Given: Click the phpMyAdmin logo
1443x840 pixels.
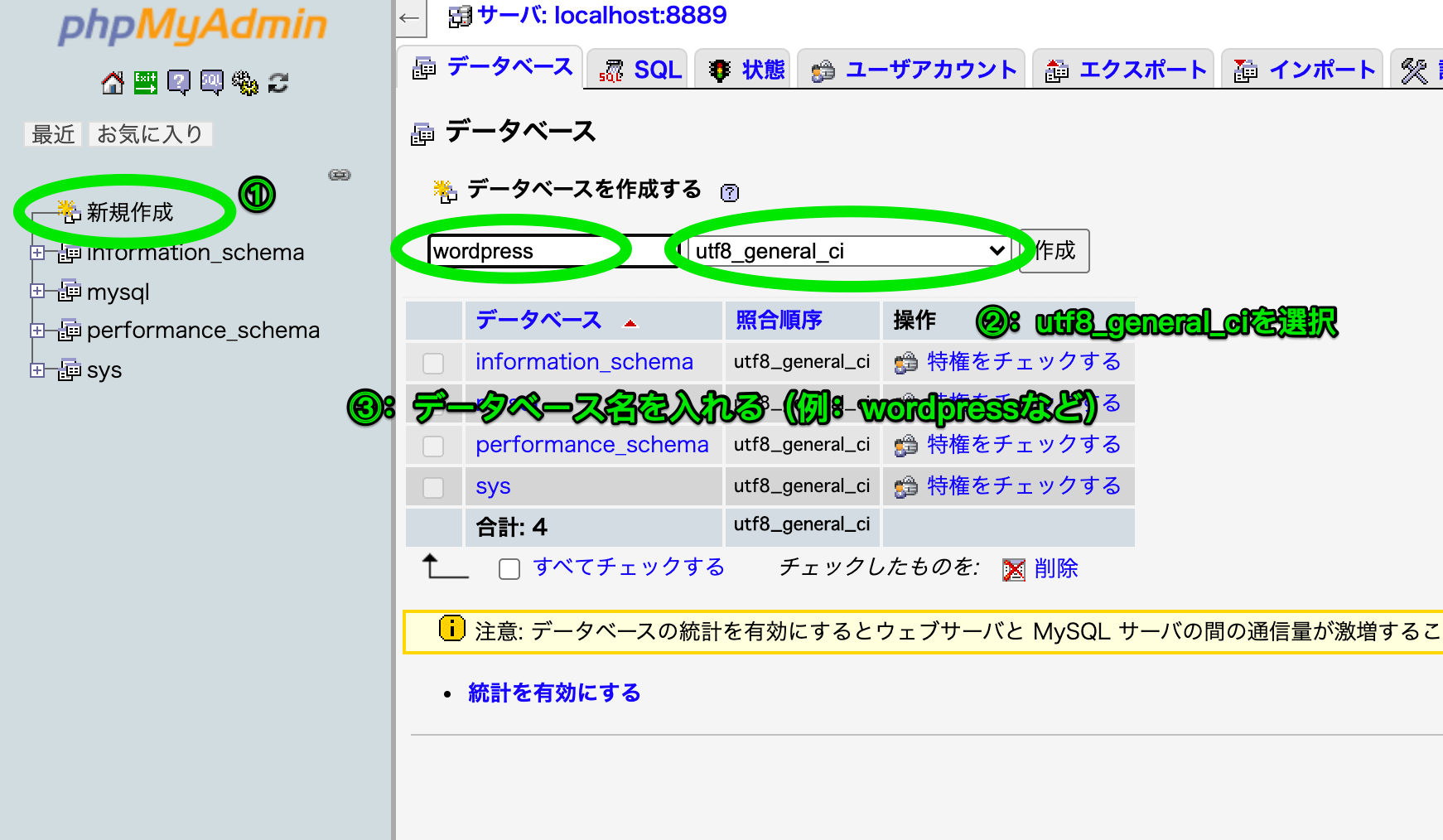Looking at the screenshot, I should pos(193,25).
